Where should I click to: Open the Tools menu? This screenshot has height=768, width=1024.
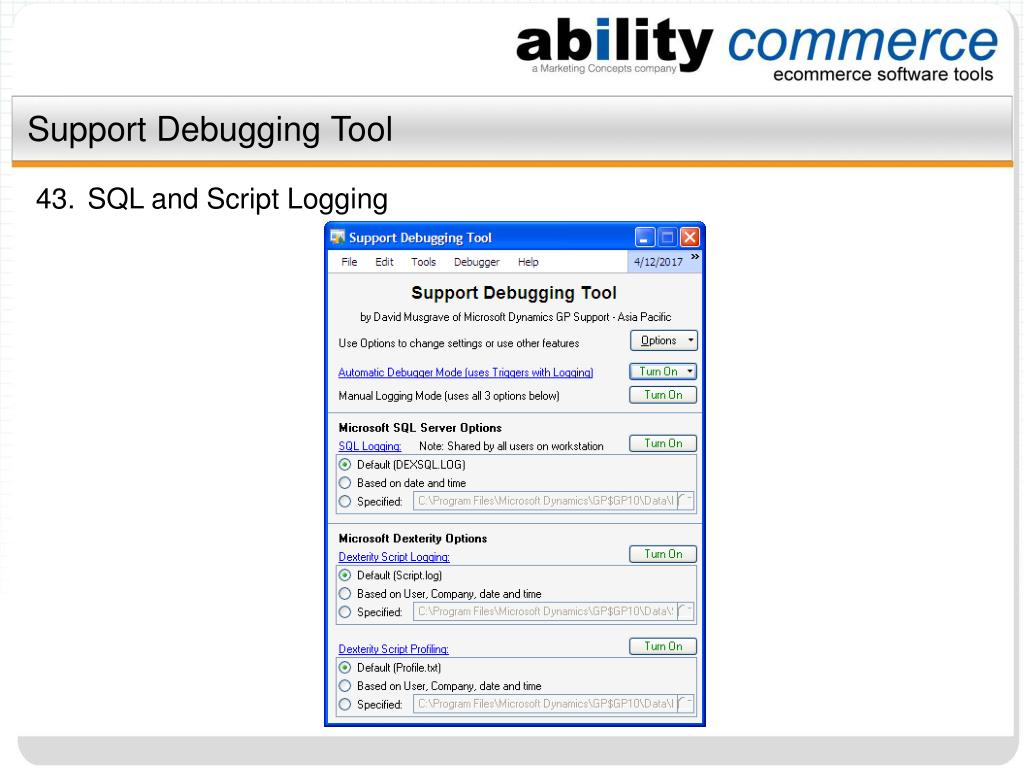pos(423,262)
